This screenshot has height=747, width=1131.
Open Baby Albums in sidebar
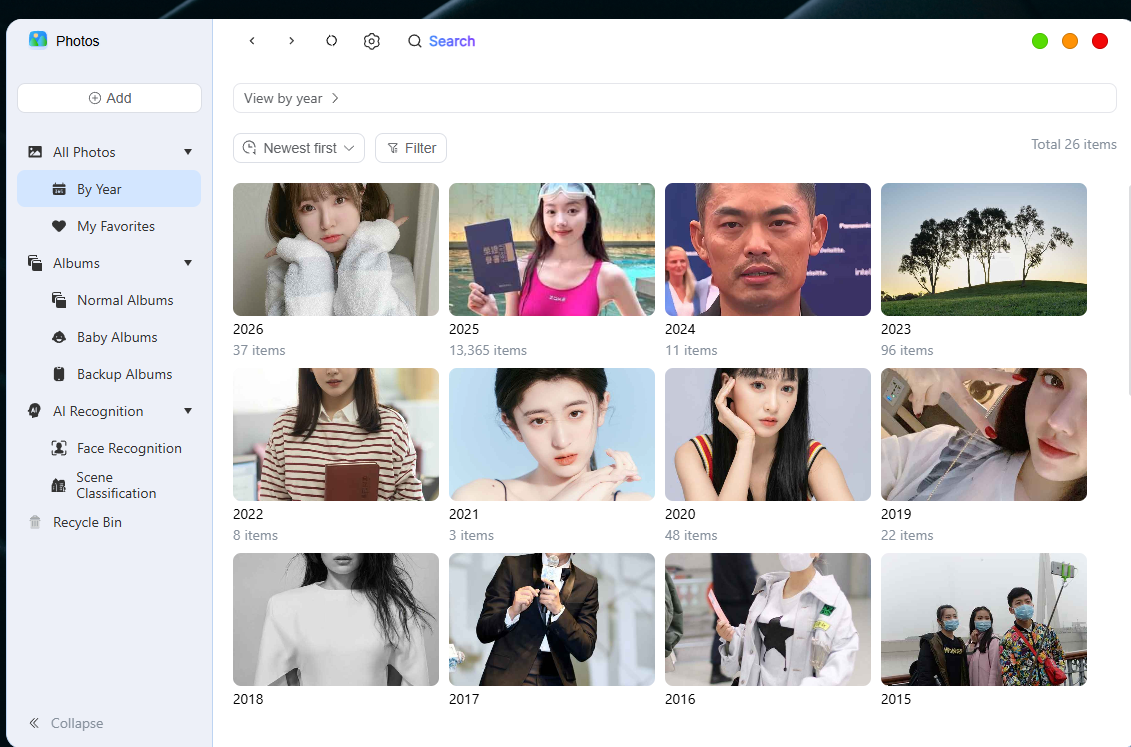(109, 337)
